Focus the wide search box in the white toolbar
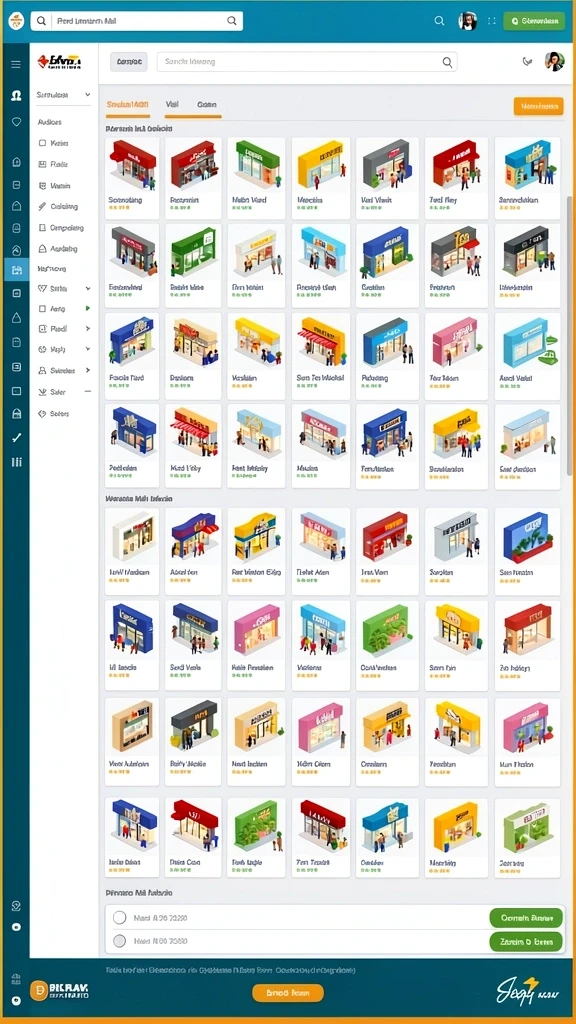Image resolution: width=576 pixels, height=1024 pixels. pyautogui.click(x=307, y=62)
